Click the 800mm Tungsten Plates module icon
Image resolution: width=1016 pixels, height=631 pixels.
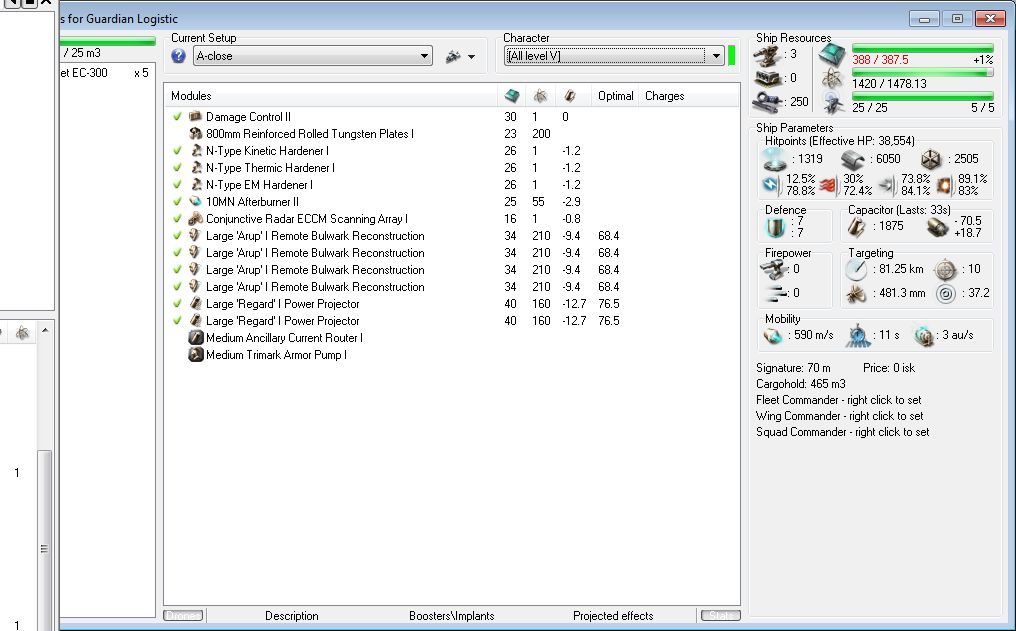click(195, 133)
